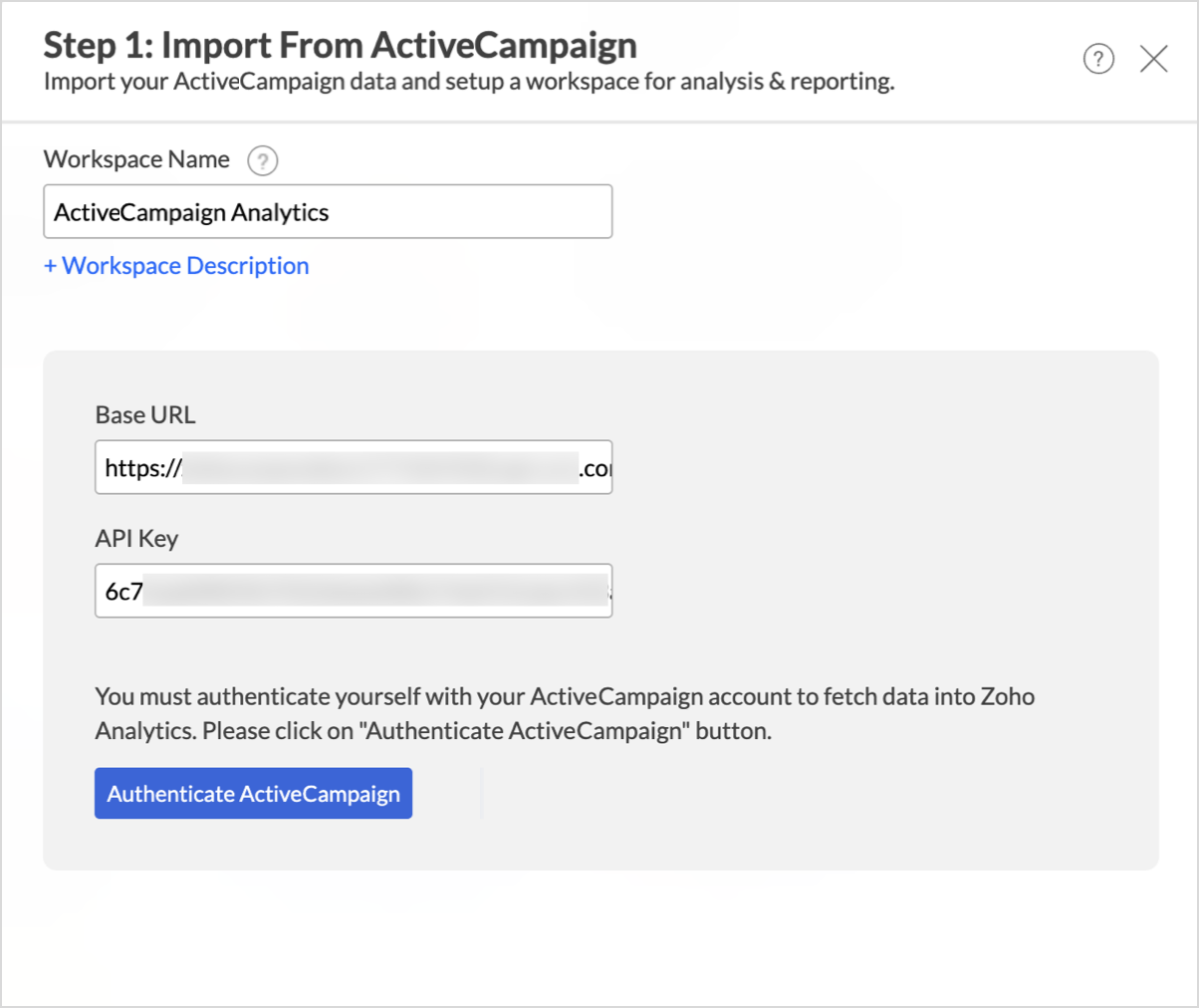Click the 'Workspace Name' label
Viewport: 1199px width, 1008px height.
click(136, 159)
